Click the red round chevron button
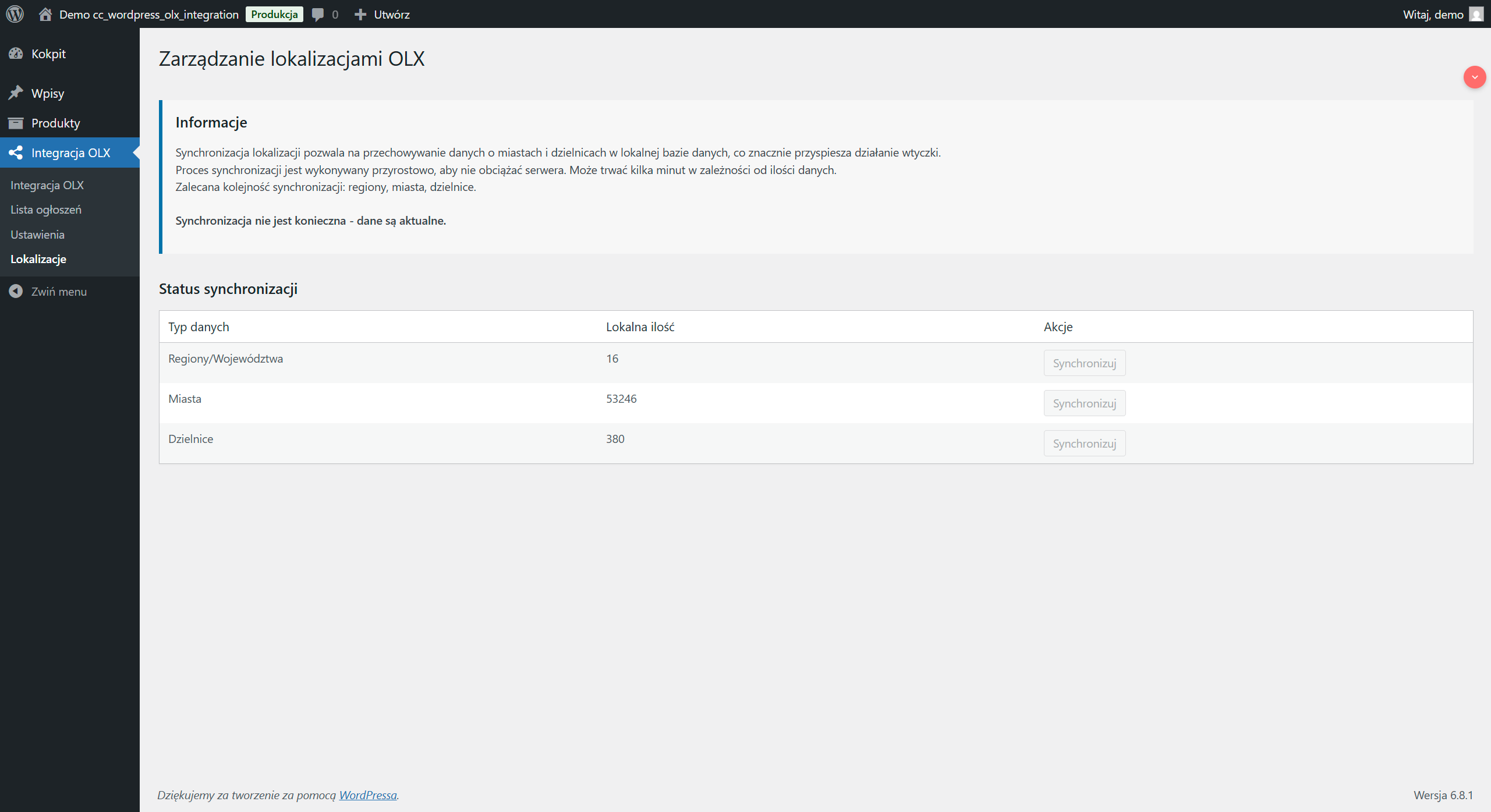1491x812 pixels. (x=1474, y=77)
